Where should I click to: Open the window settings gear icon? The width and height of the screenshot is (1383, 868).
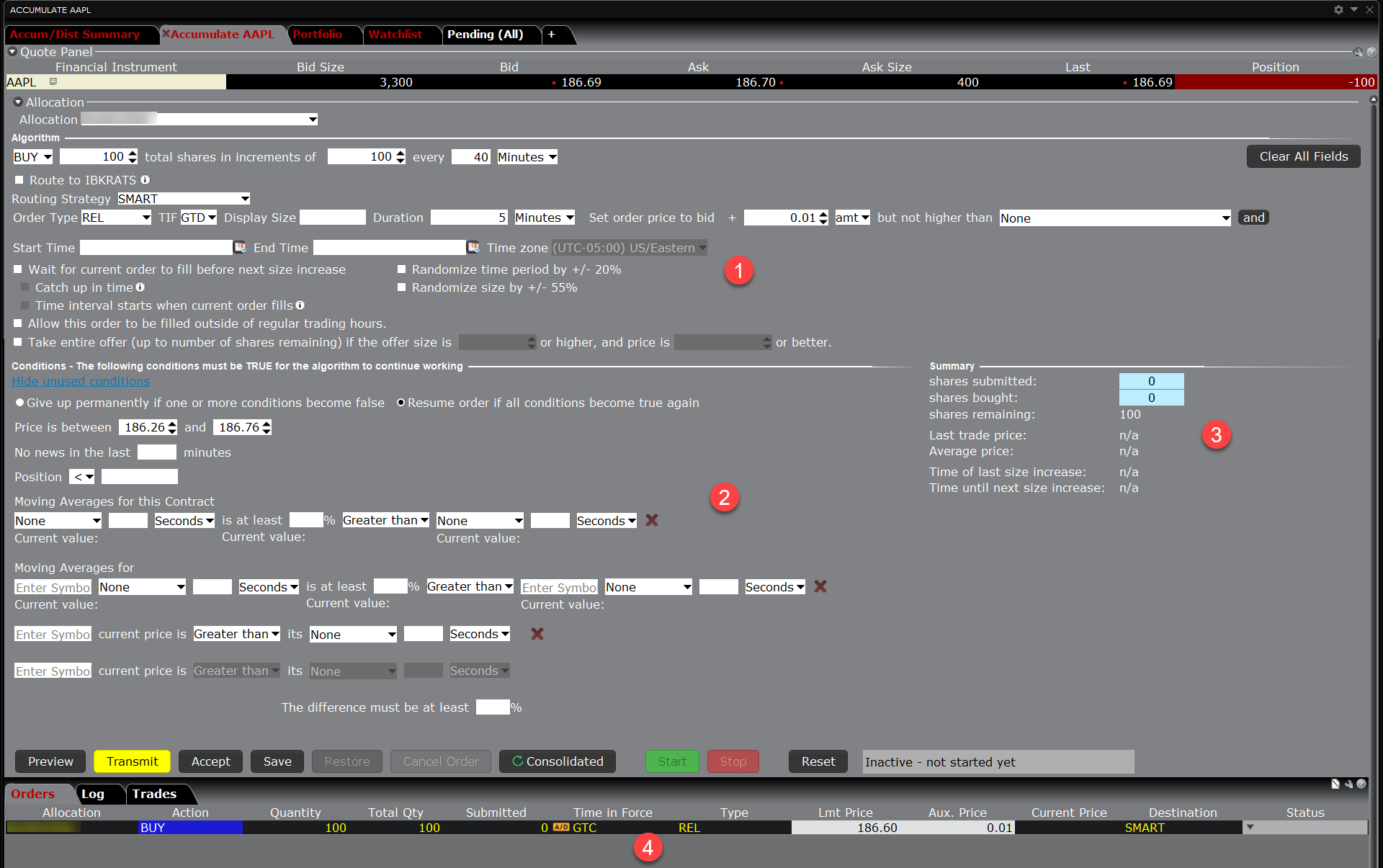coord(1338,9)
